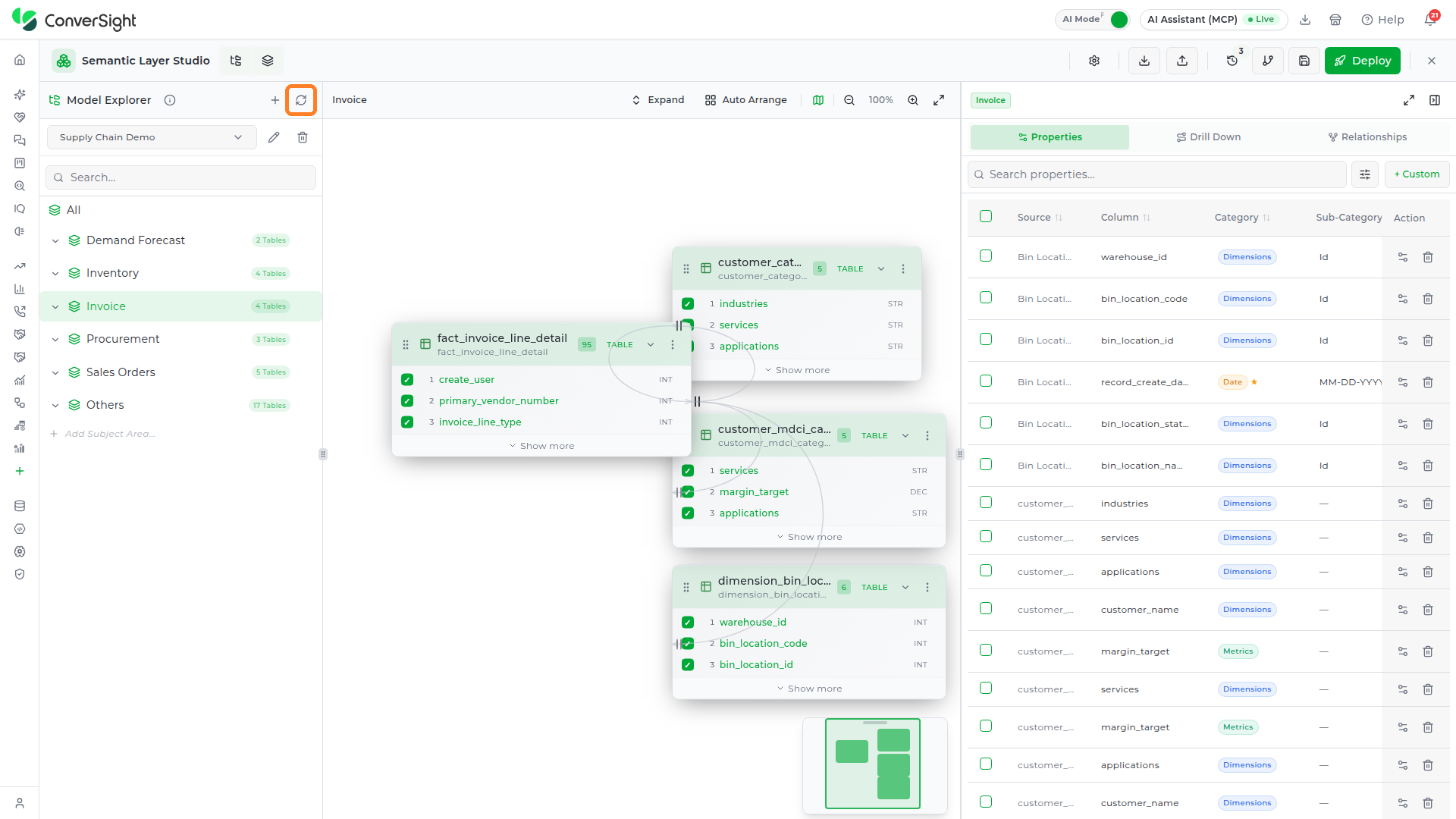The height and width of the screenshot is (819, 1456).
Task: Click Auto Arrange
Action: (x=745, y=100)
